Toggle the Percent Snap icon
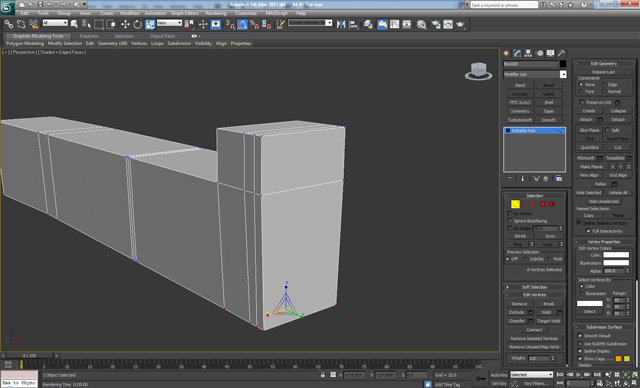Screen dimensions: 640x388 254,24
